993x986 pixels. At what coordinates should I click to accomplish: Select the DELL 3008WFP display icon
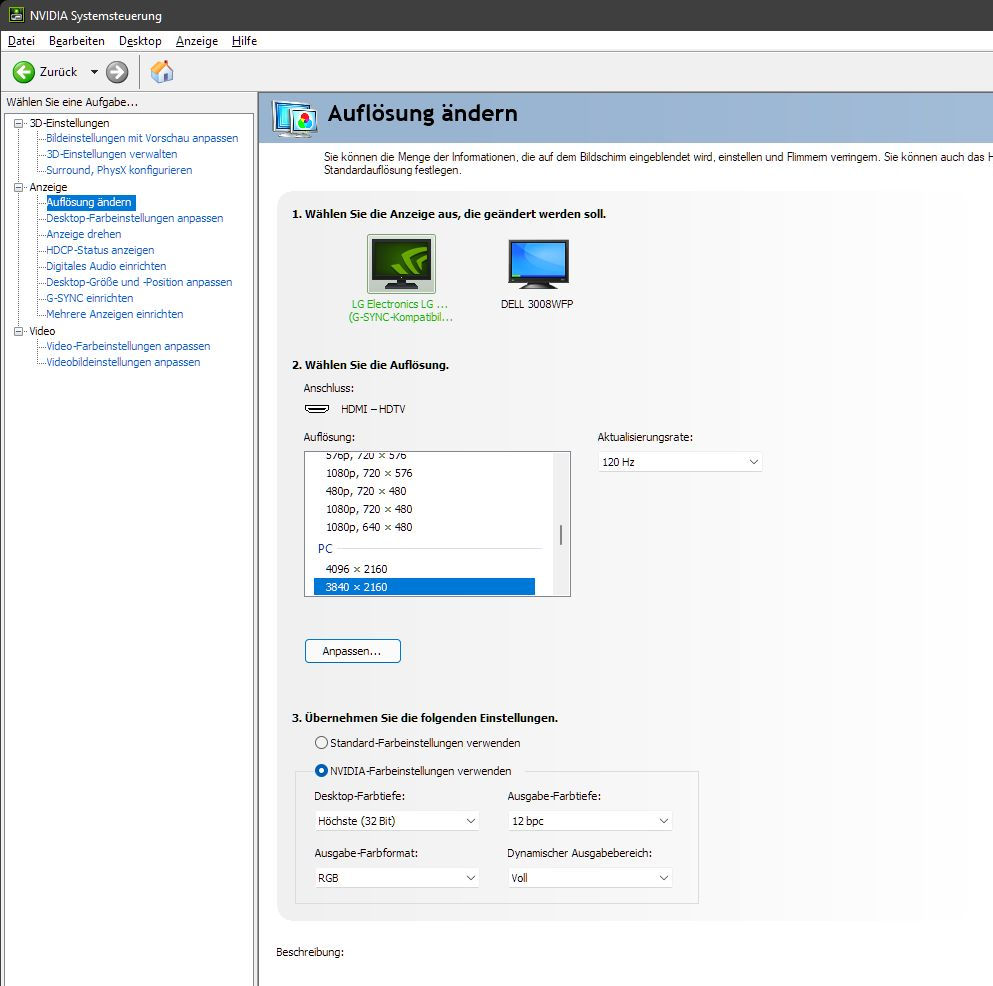[x=538, y=264]
